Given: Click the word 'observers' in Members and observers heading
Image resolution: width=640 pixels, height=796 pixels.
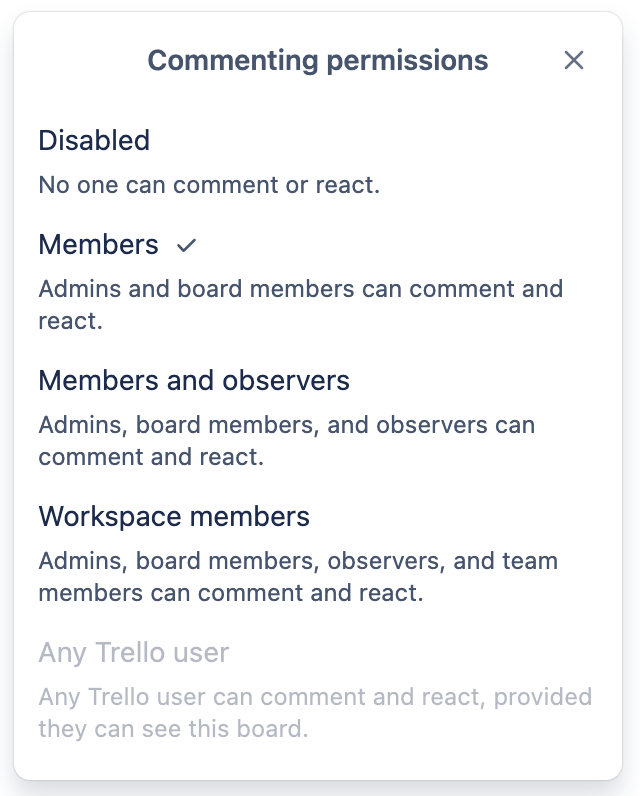Looking at the screenshot, I should click(286, 380).
